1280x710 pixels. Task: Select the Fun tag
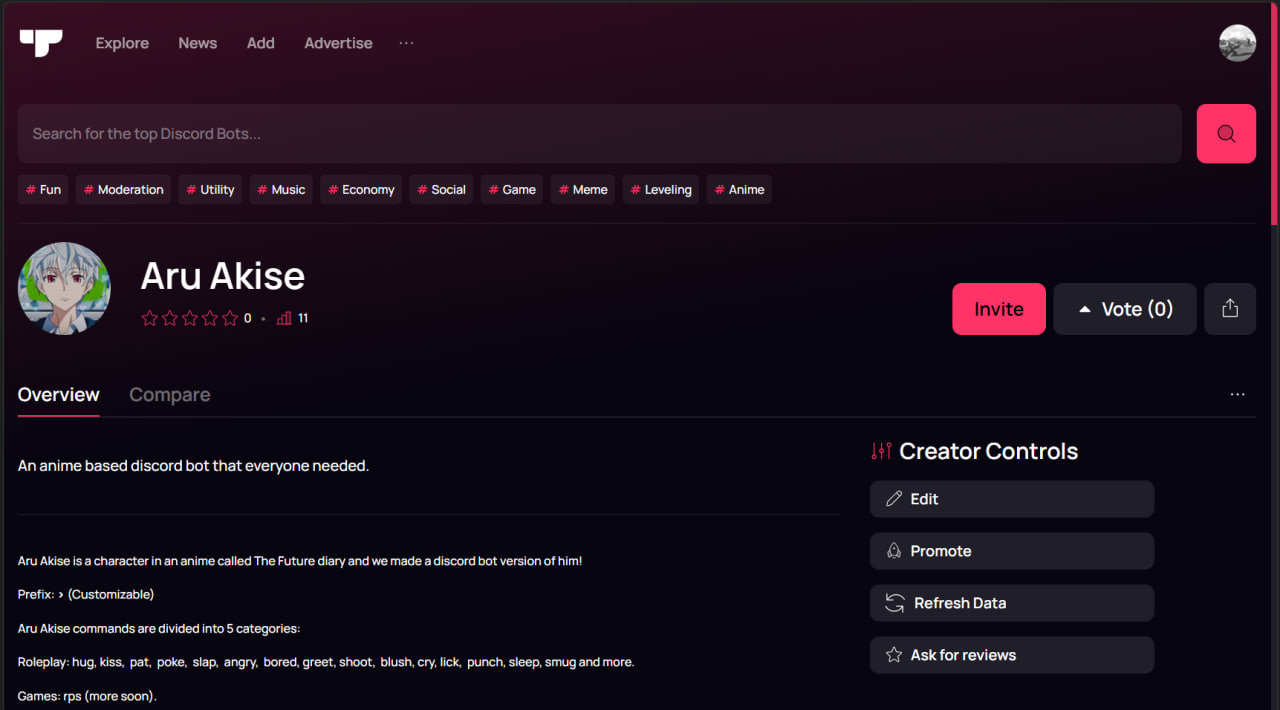click(43, 190)
